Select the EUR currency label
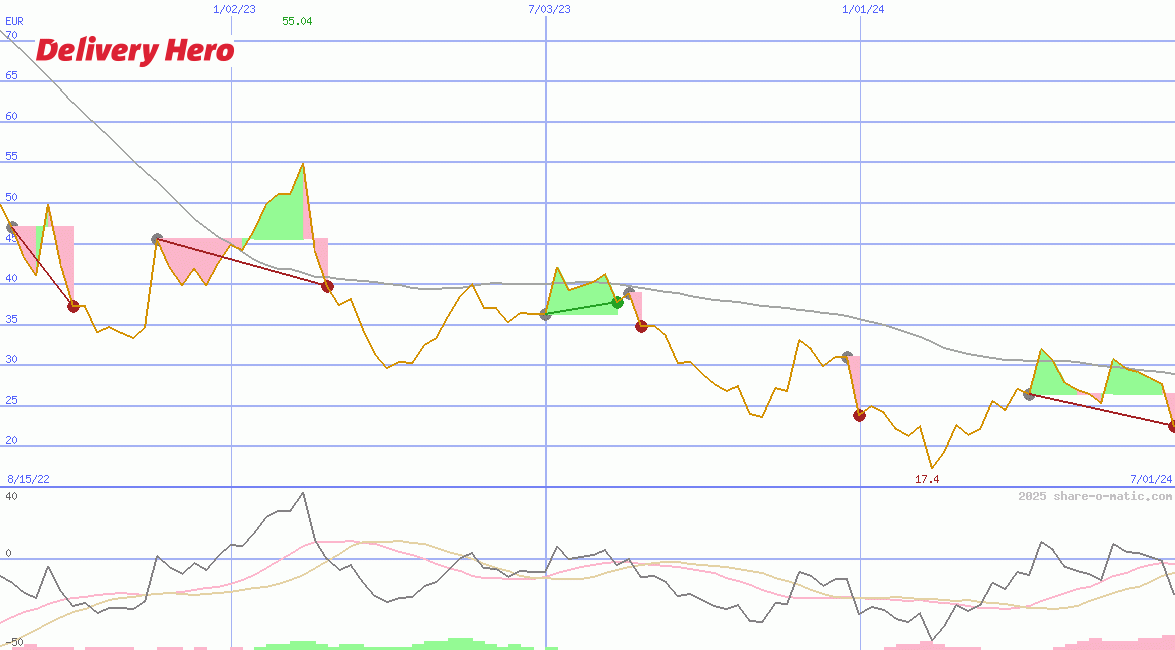The height and width of the screenshot is (650, 1175). coord(14,21)
